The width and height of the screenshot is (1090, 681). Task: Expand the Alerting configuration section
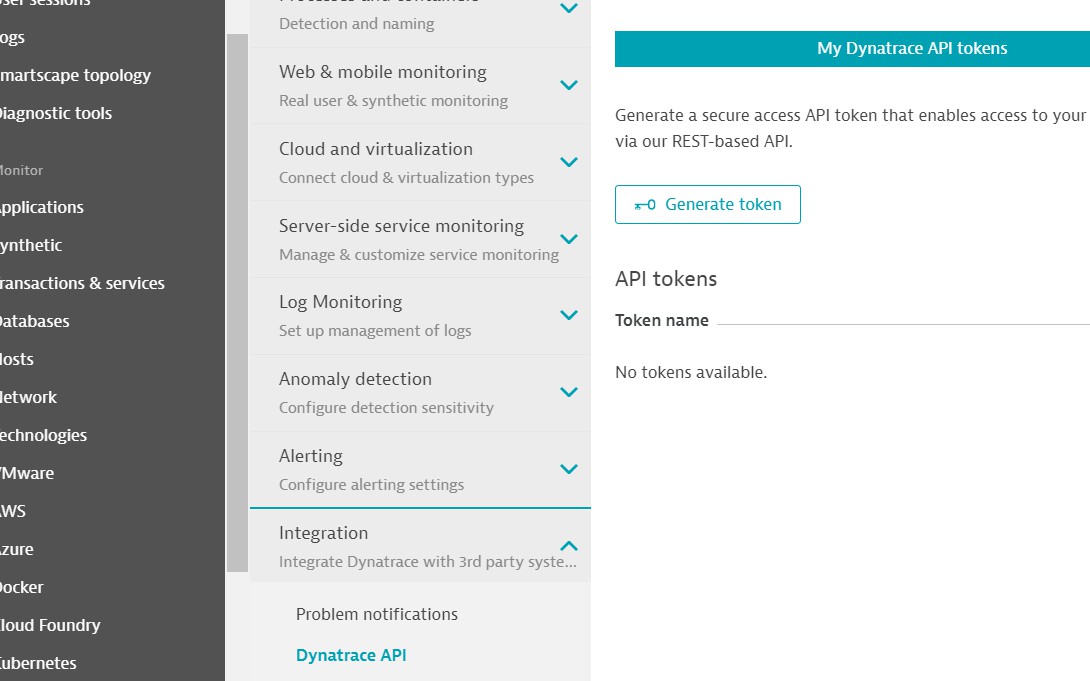click(x=420, y=469)
